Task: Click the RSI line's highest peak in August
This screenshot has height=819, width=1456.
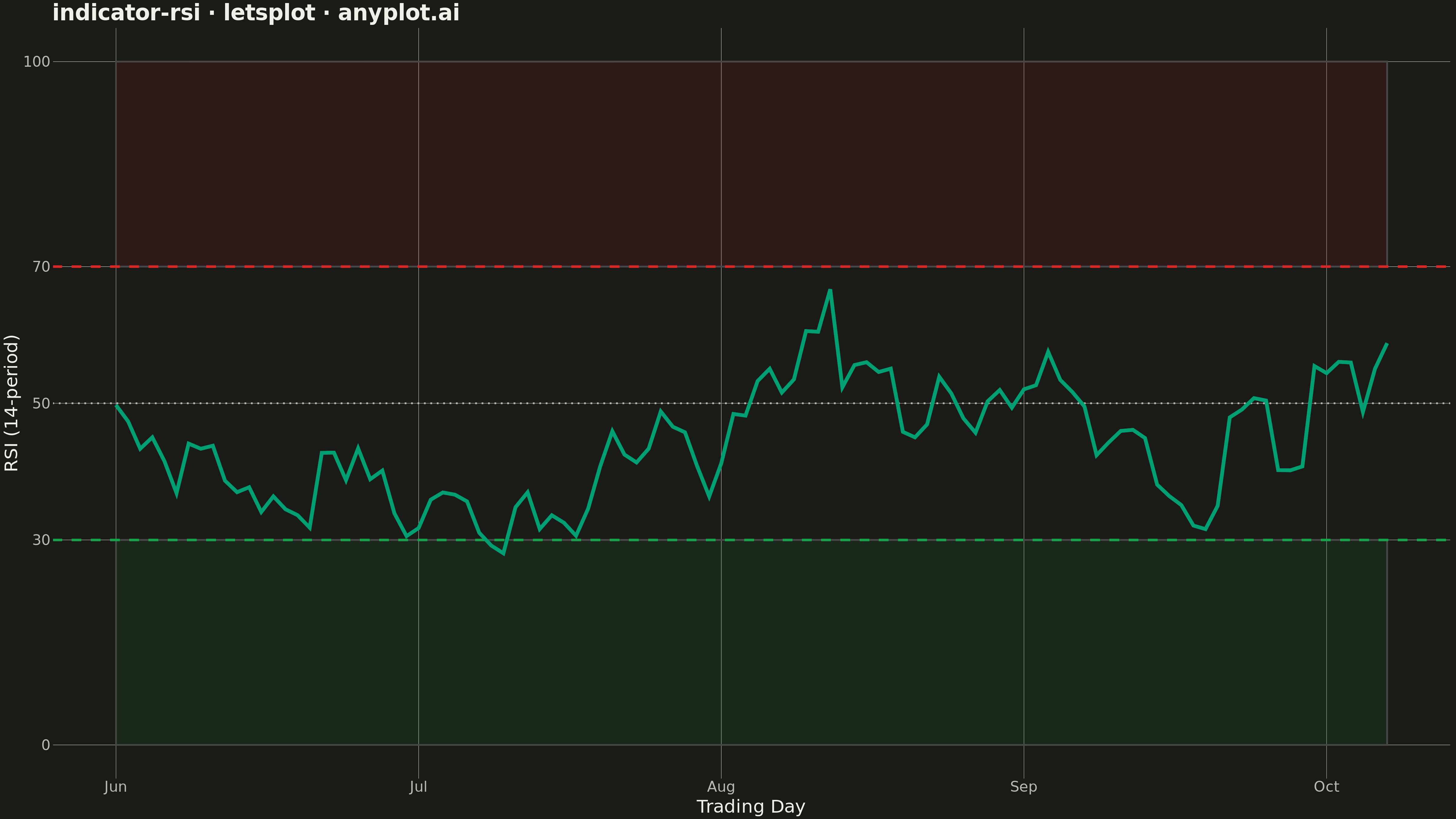Action: (830, 290)
